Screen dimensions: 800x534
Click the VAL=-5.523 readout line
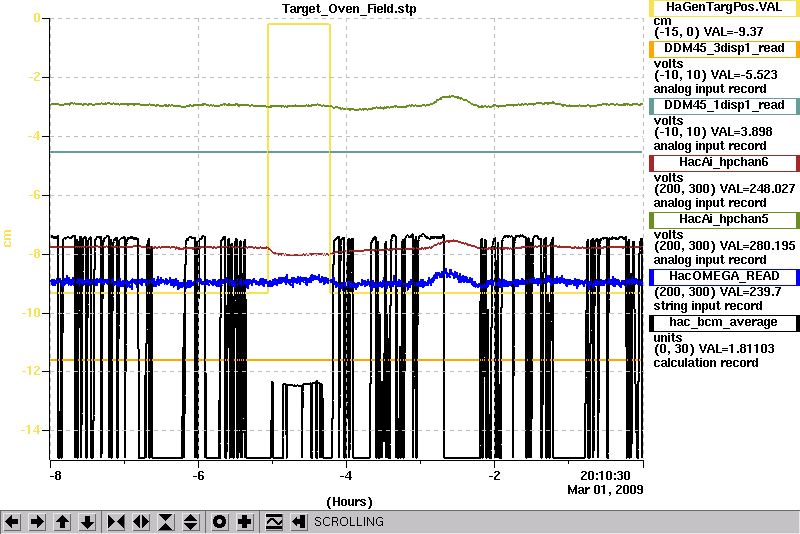[x=715, y=75]
